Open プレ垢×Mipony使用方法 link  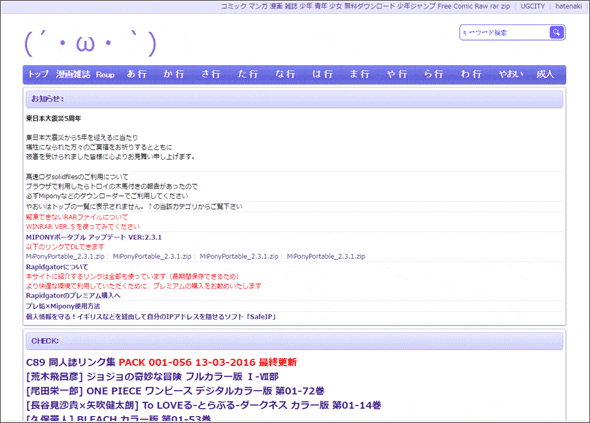pos(63,306)
